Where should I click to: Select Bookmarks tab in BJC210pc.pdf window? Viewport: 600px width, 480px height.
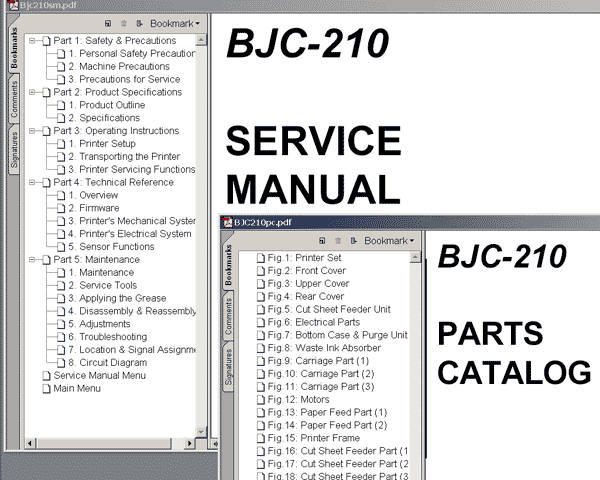(x=228, y=265)
